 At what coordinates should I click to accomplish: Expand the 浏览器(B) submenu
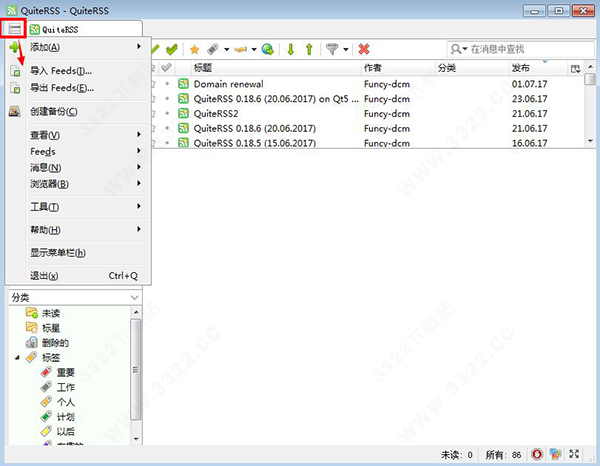(x=88, y=184)
